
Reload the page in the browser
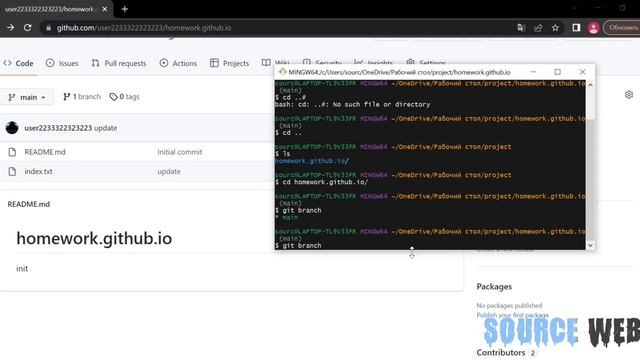[x=27, y=28]
